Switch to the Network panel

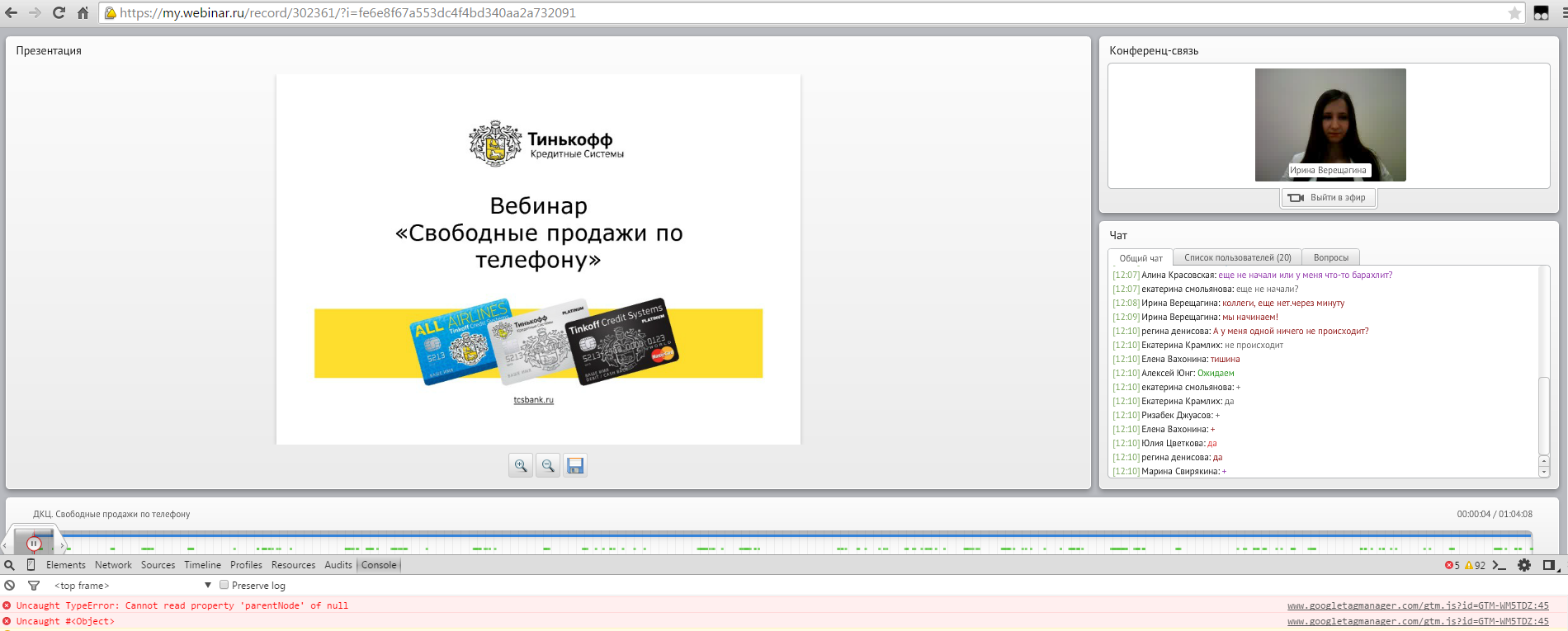pos(113,565)
